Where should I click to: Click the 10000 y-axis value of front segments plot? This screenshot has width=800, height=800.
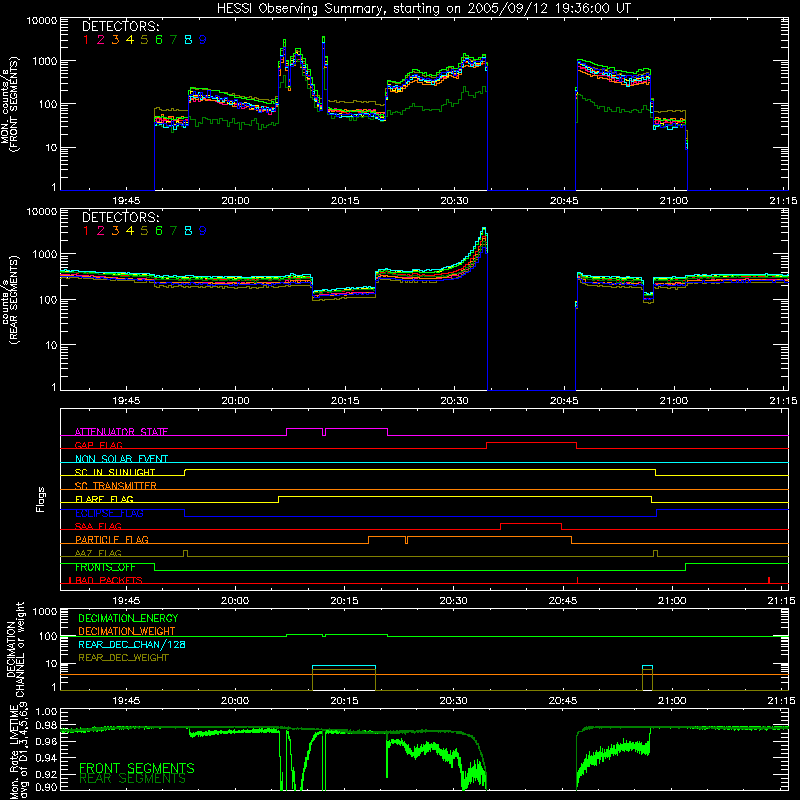click(42, 21)
